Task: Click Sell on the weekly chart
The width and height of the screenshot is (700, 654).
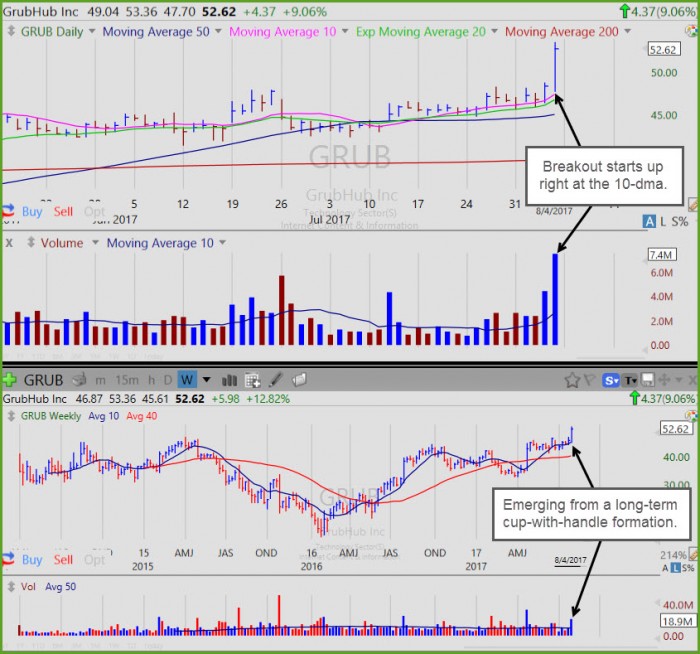Action: pyautogui.click(x=63, y=559)
